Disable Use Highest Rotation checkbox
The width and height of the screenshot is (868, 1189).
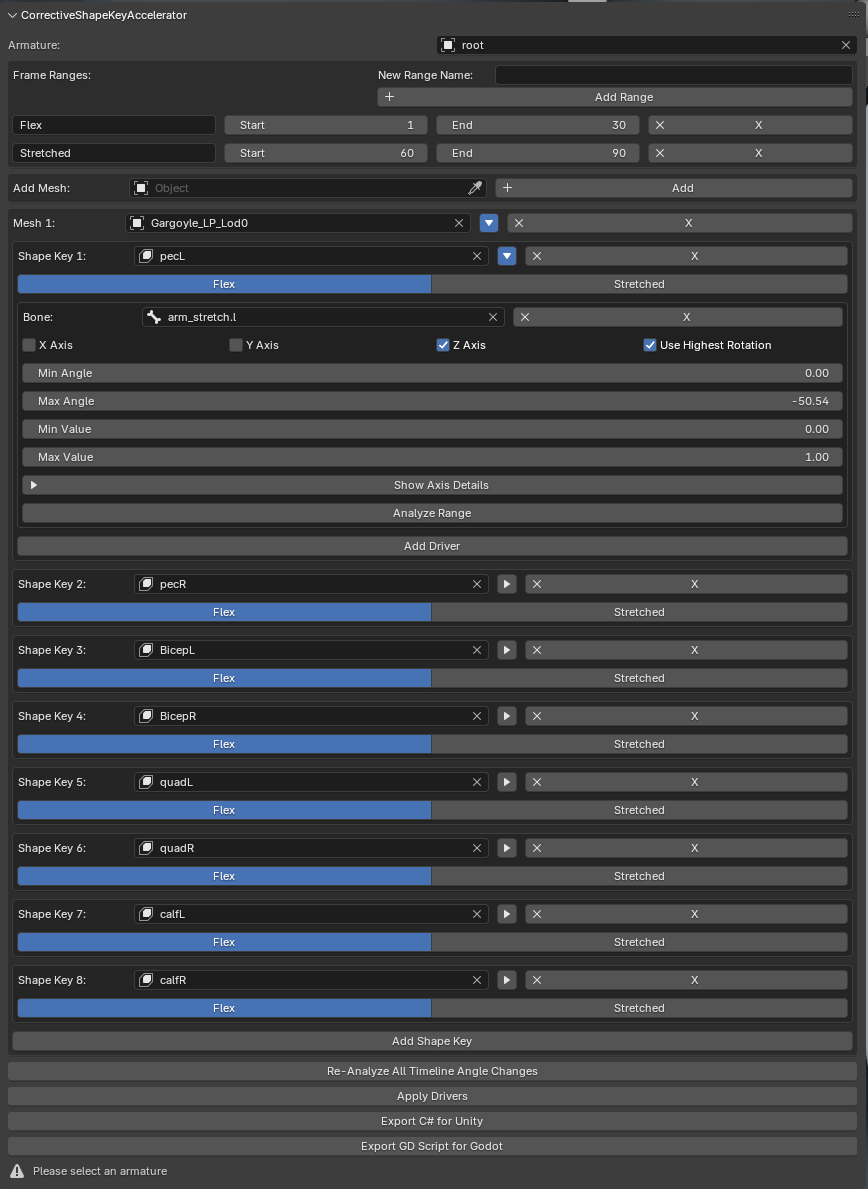pyautogui.click(x=650, y=345)
